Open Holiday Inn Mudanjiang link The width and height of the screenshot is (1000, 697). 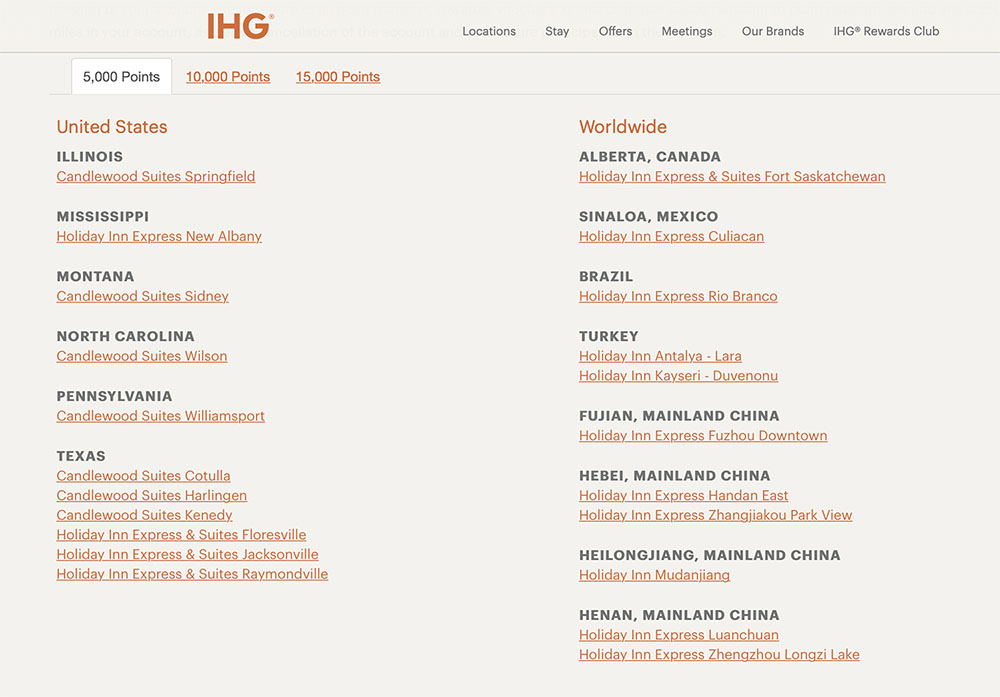point(654,575)
